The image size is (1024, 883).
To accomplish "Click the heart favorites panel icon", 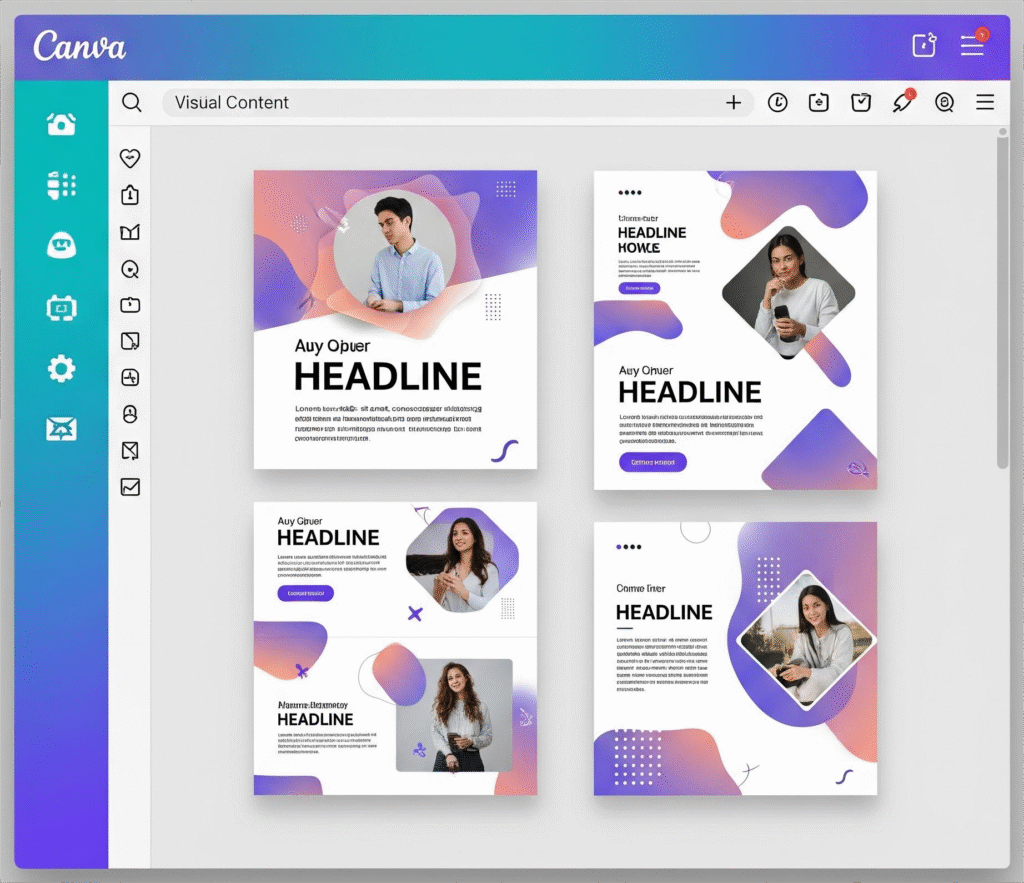I will pos(130,158).
